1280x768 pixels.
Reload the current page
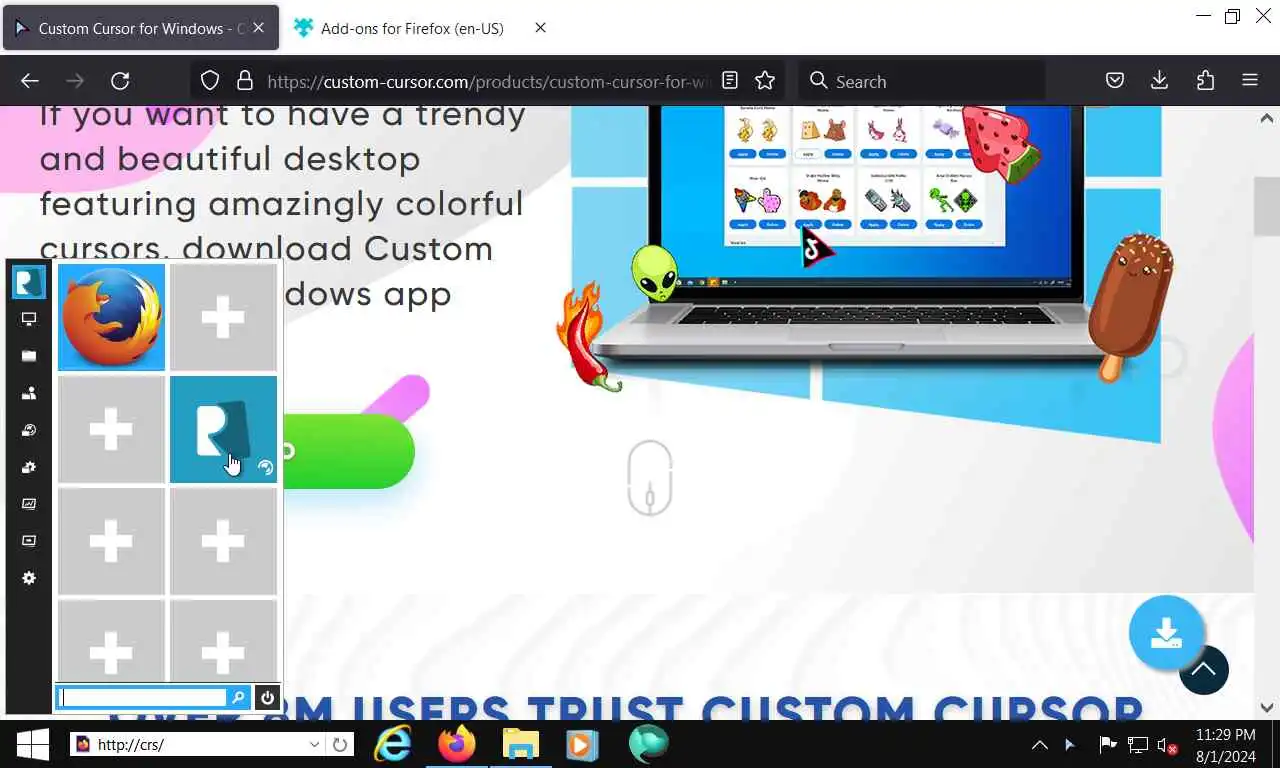tap(120, 81)
